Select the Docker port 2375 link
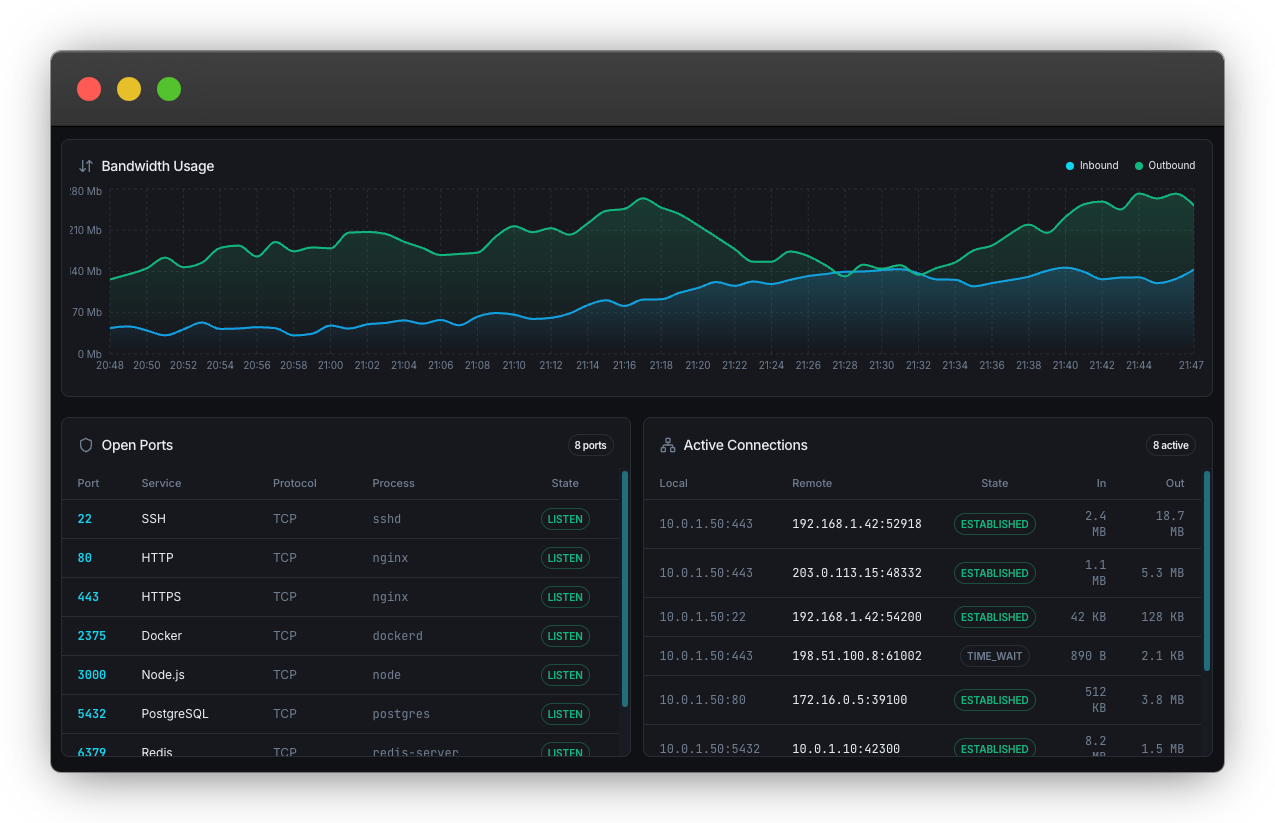 [x=91, y=636]
